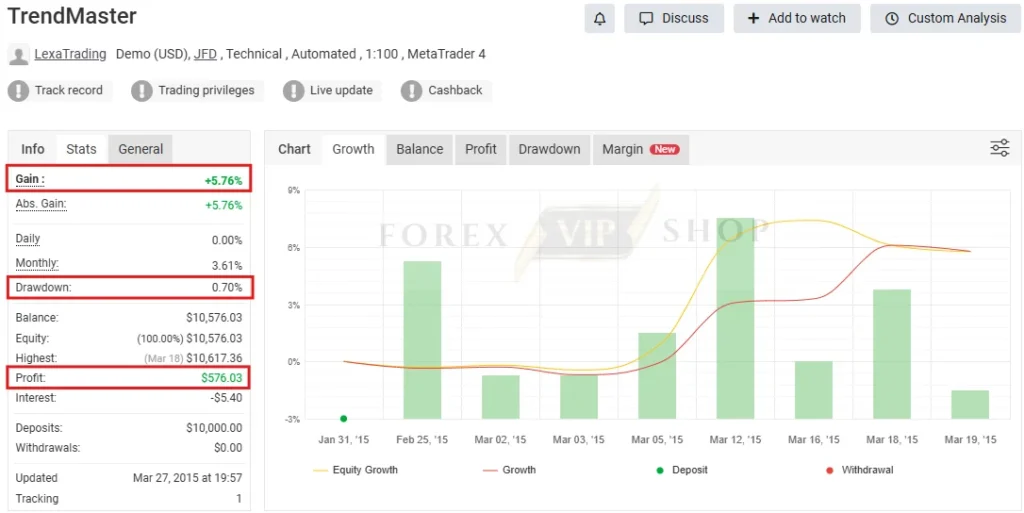Click the Feb 25, '15 bar
1024x513 pixels.
click(422, 339)
